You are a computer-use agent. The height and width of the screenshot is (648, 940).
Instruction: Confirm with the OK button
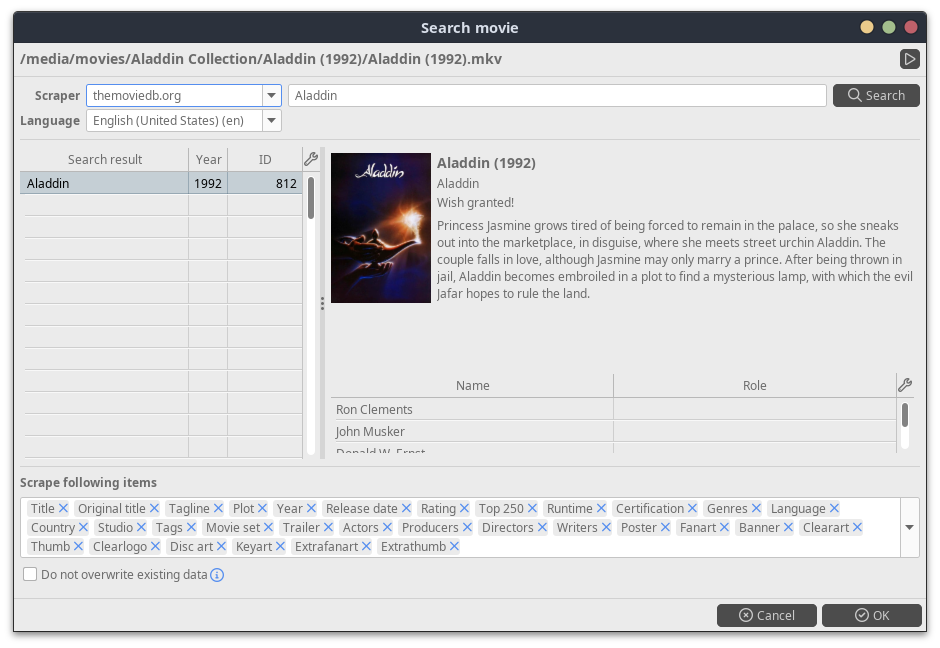click(x=871, y=615)
